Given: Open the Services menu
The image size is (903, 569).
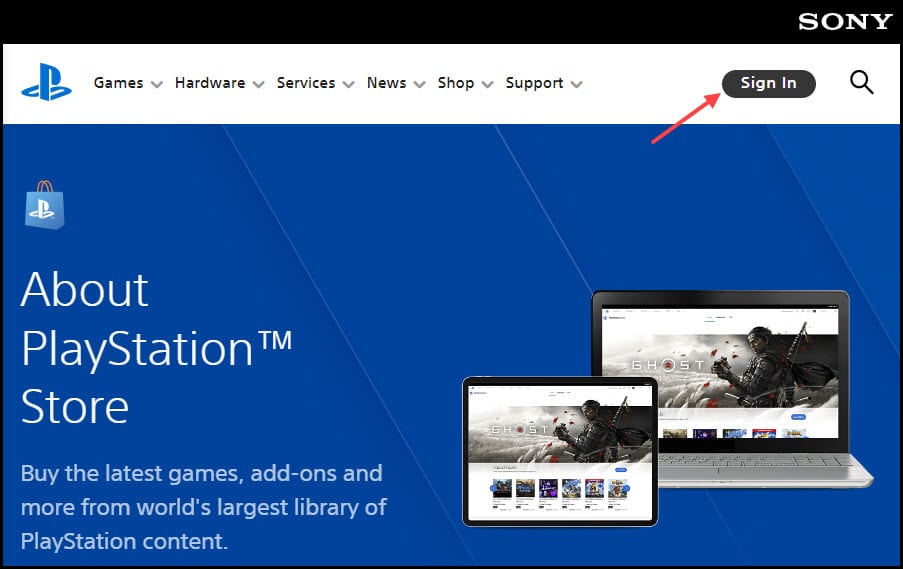Looking at the screenshot, I should [x=306, y=83].
